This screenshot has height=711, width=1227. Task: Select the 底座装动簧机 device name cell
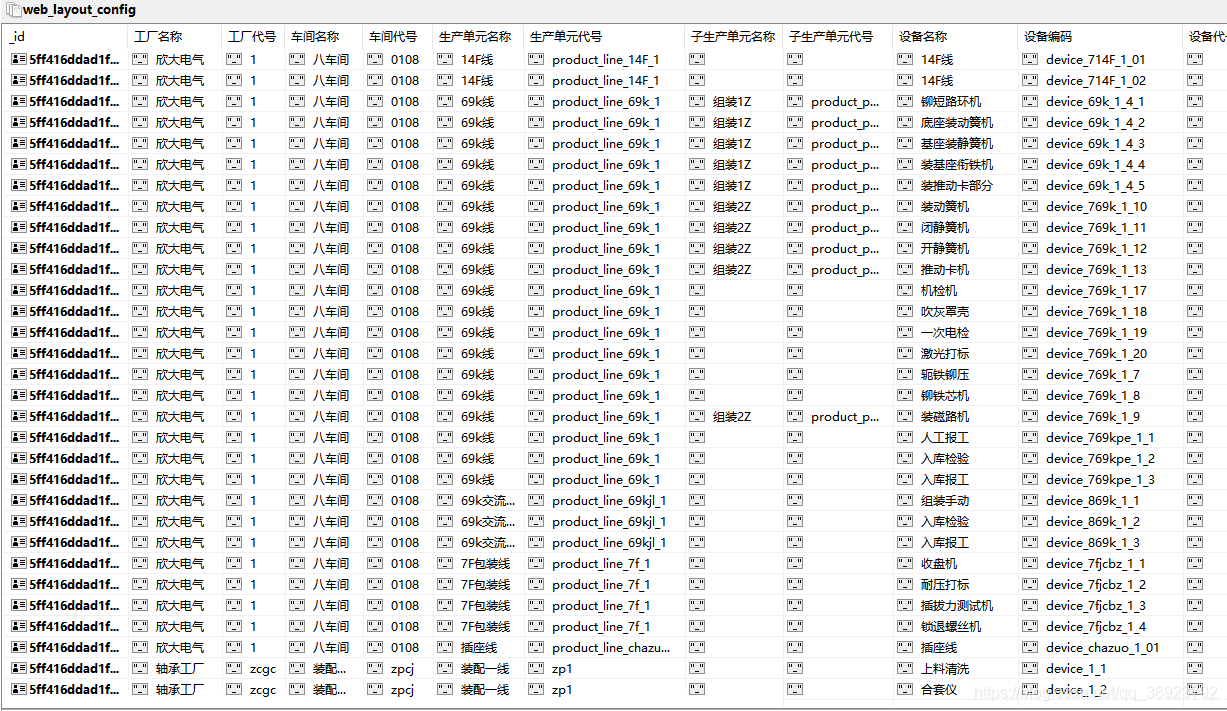[957, 123]
